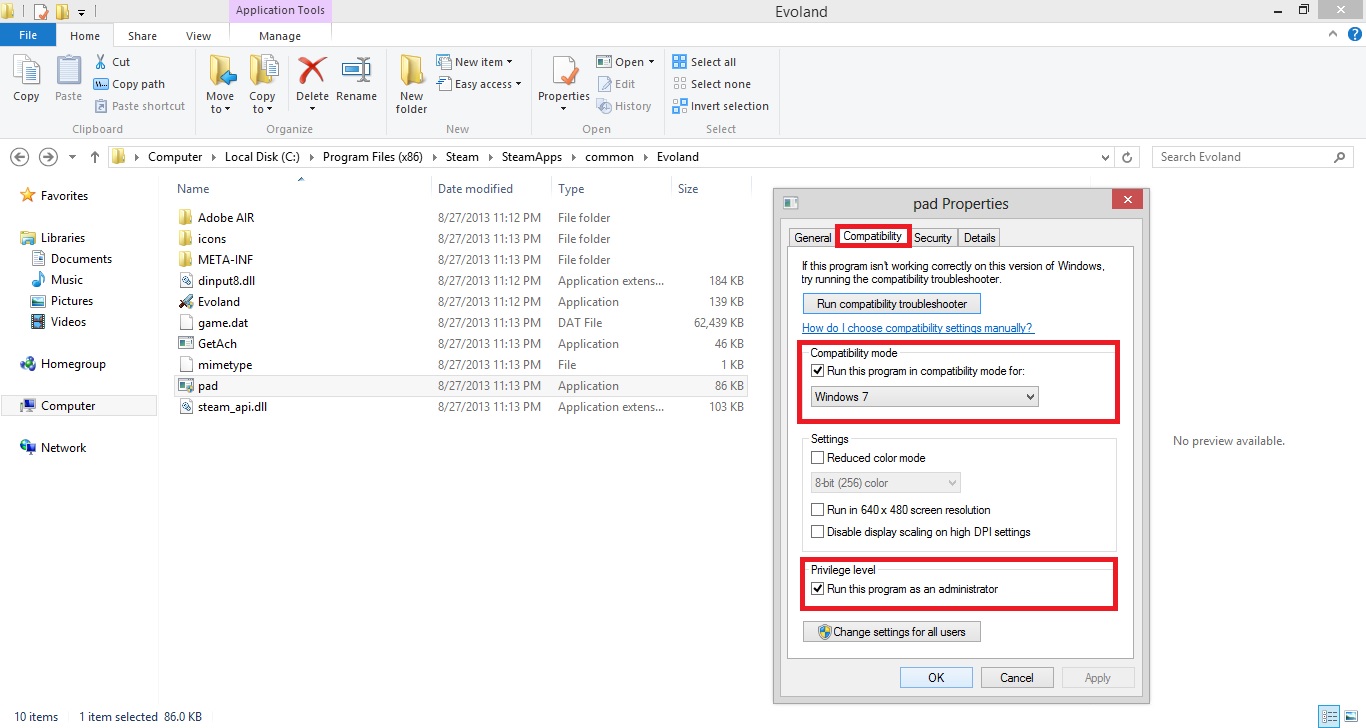Image resolution: width=1366 pixels, height=728 pixels.
Task: Refresh the Evoland folder view
Action: (1128, 157)
